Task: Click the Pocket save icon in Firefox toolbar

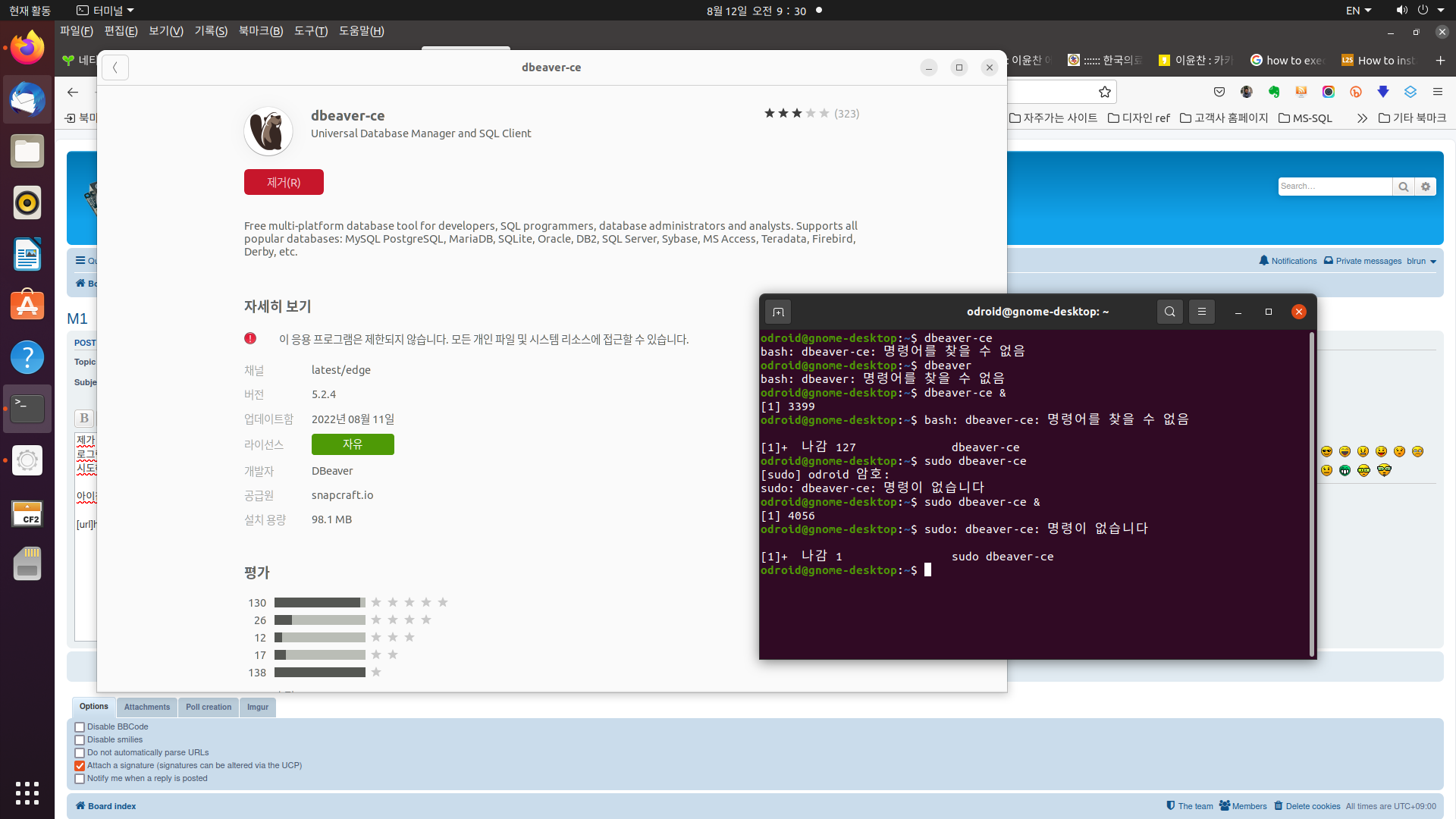Action: tap(1219, 92)
